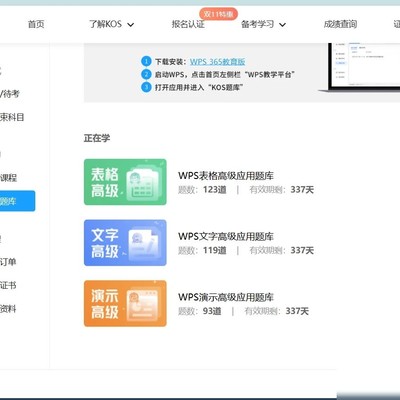
Task: Click the 123道 question count text
Action: [x=215, y=190]
